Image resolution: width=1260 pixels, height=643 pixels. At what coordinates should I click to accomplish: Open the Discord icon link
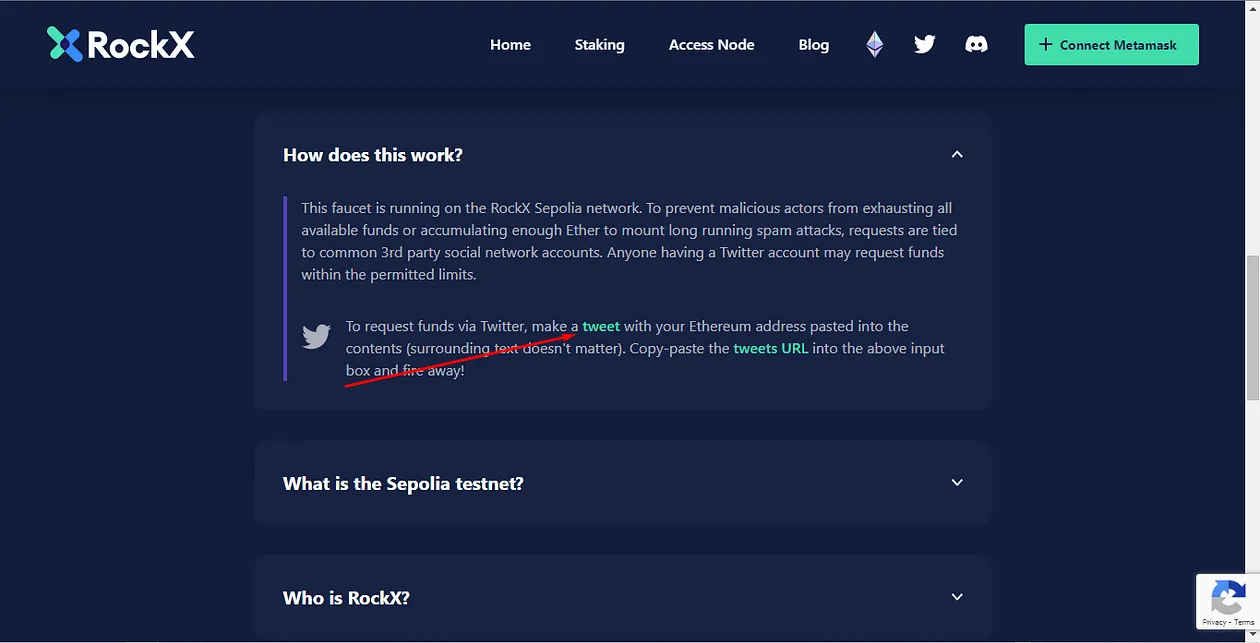pos(976,44)
